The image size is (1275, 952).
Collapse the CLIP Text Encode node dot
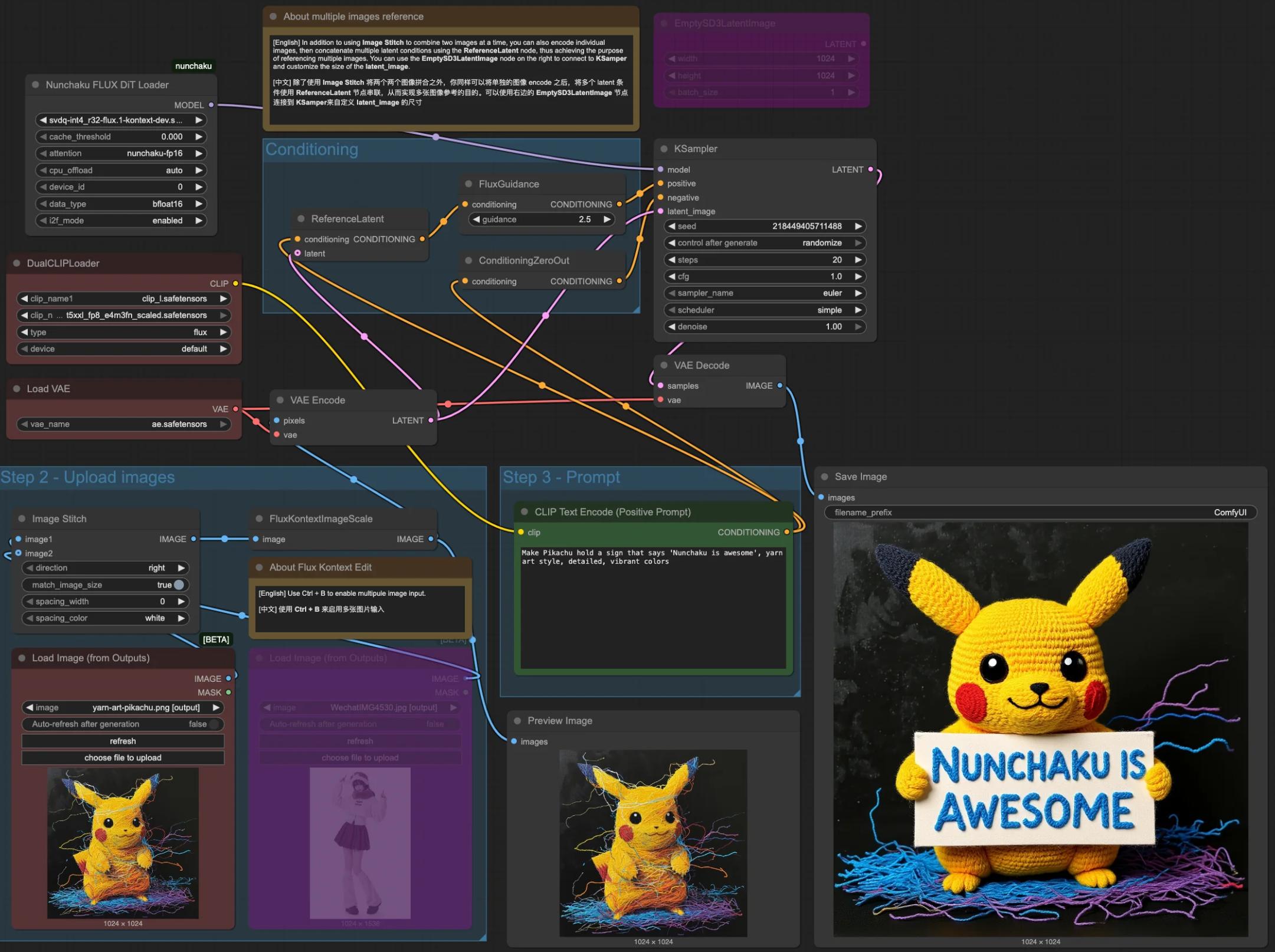[525, 511]
